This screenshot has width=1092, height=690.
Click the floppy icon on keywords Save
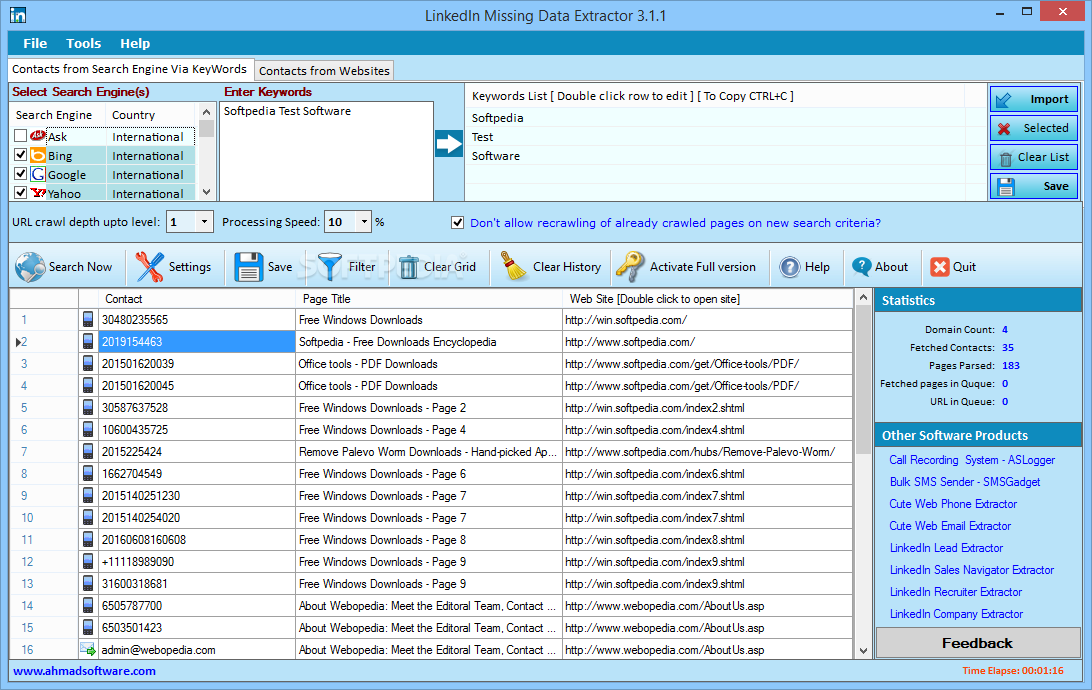click(x=1006, y=187)
